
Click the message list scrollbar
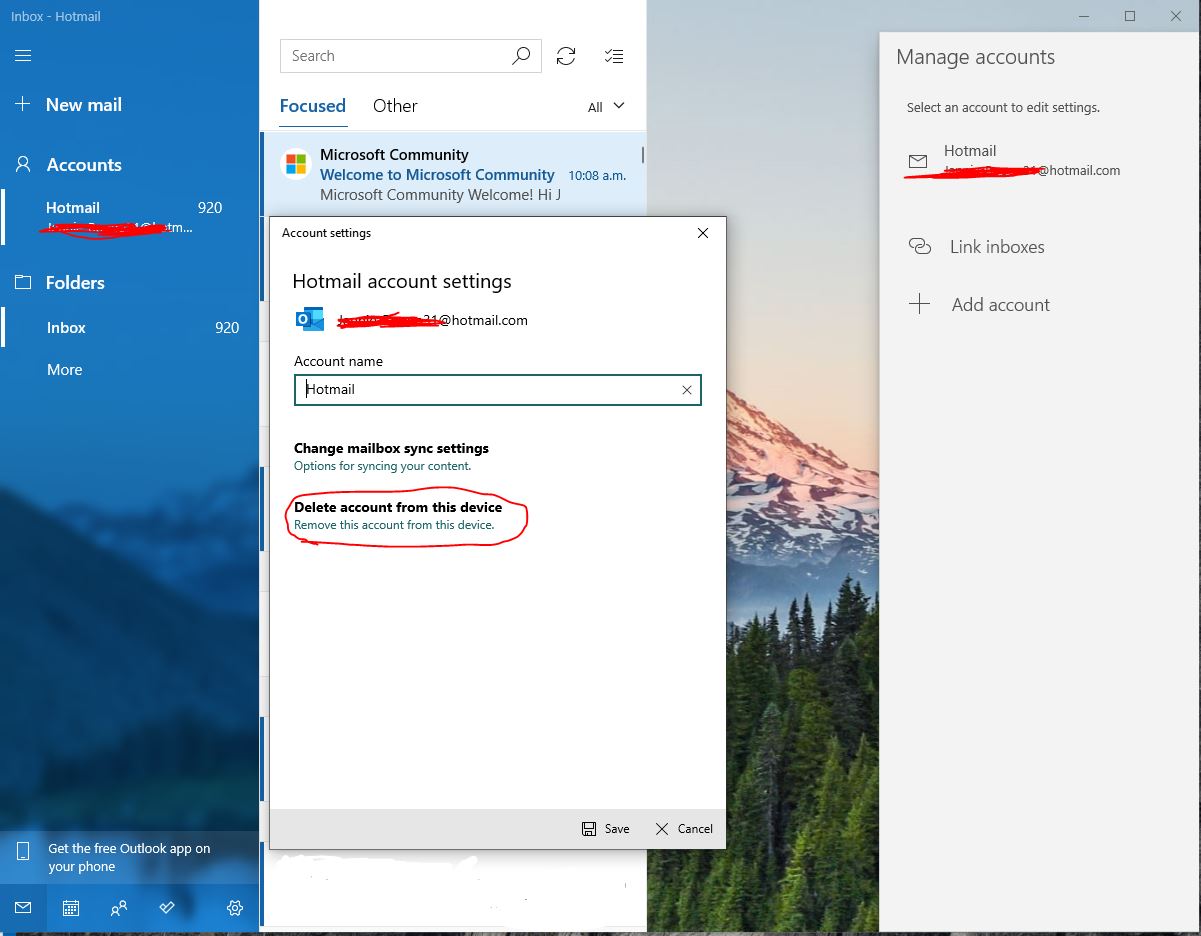(642, 155)
